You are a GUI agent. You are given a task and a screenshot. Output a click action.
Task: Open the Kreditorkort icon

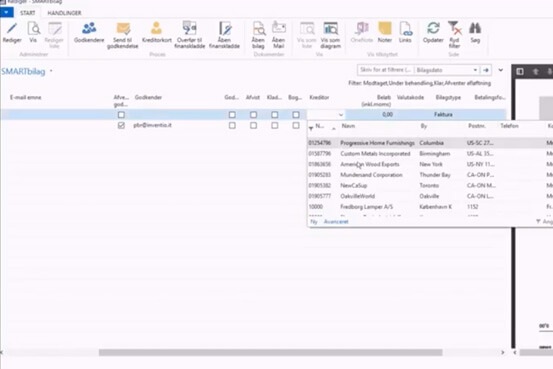coord(156,28)
